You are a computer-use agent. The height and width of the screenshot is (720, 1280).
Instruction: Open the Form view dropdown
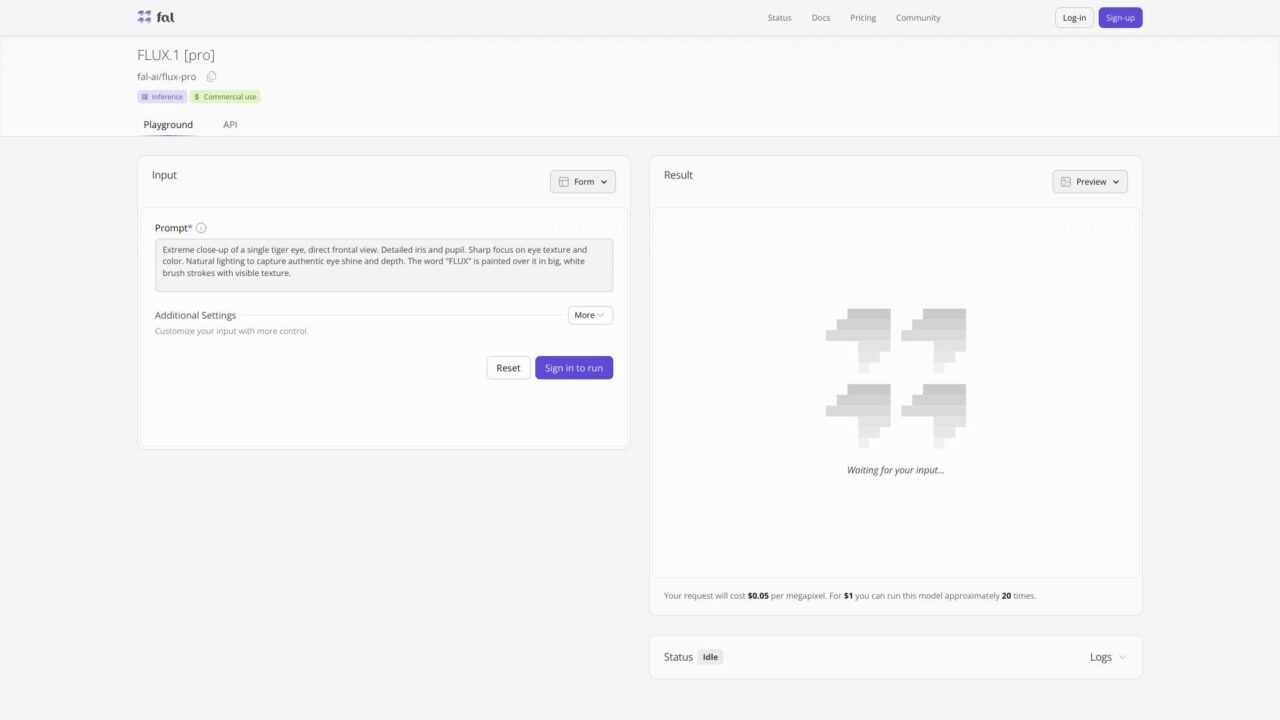coord(583,181)
